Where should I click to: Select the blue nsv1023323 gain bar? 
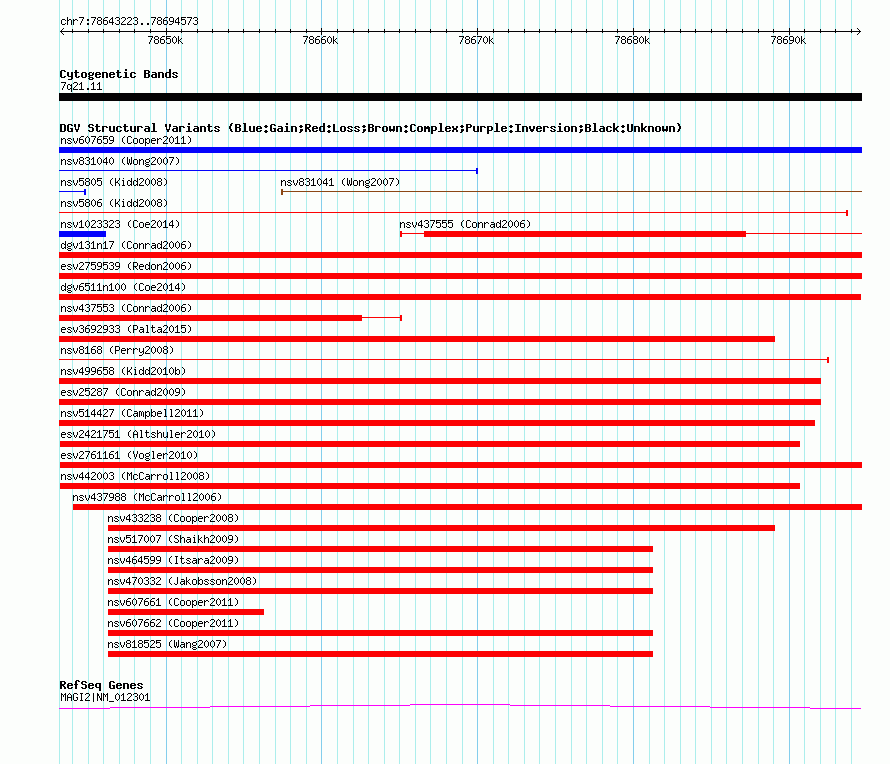pyautogui.click(x=82, y=234)
